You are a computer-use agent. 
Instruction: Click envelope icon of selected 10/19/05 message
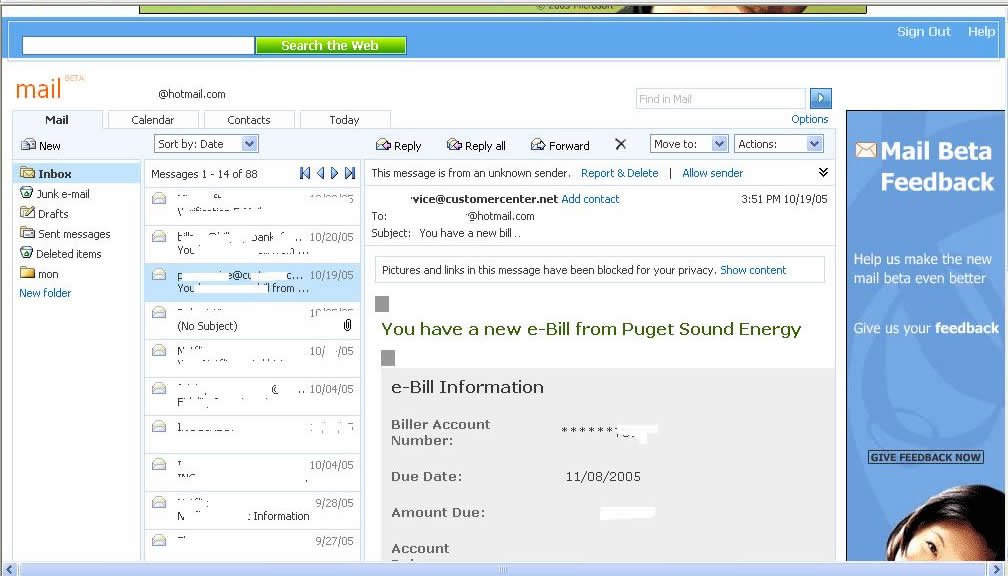tap(159, 274)
